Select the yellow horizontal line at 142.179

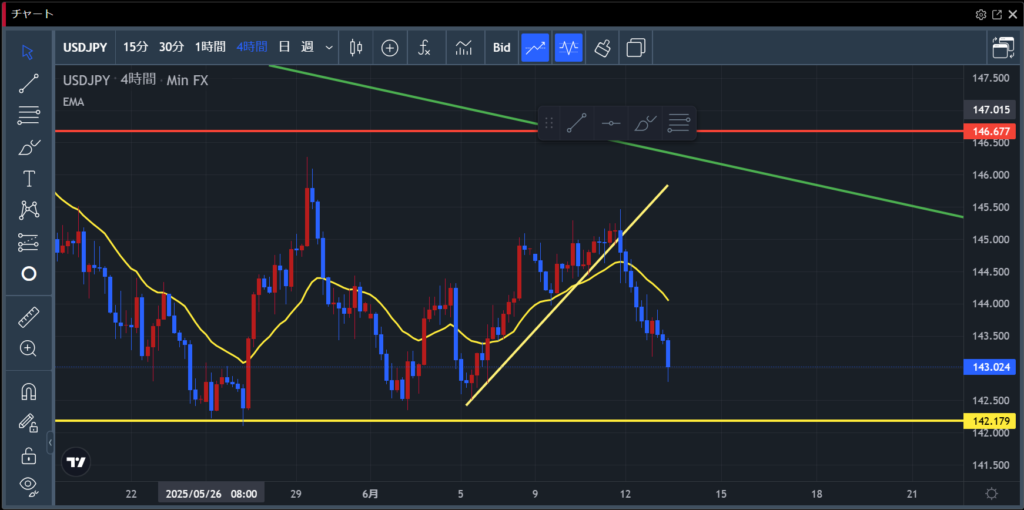pyautogui.click(x=509, y=421)
